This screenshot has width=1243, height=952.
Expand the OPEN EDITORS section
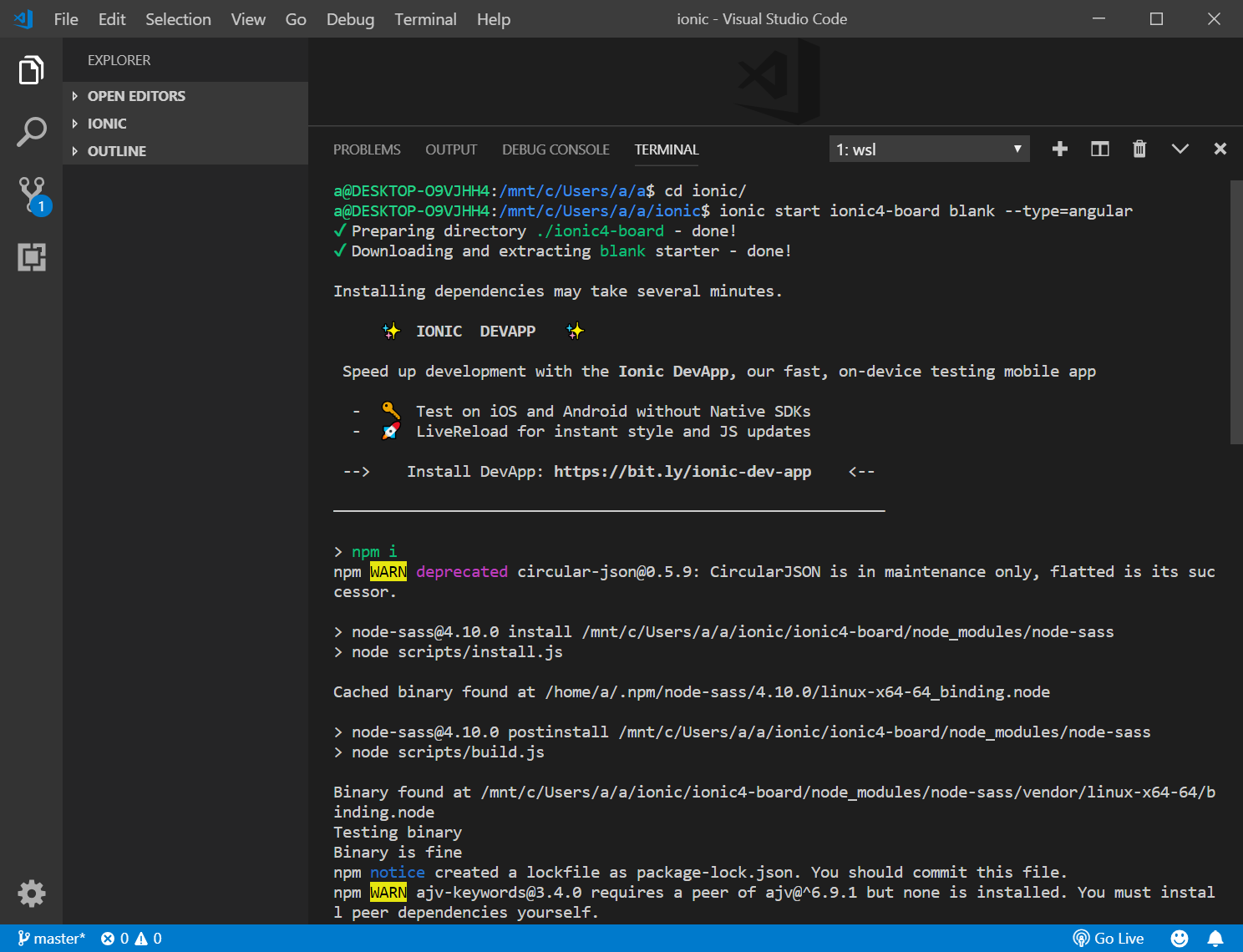(x=136, y=96)
